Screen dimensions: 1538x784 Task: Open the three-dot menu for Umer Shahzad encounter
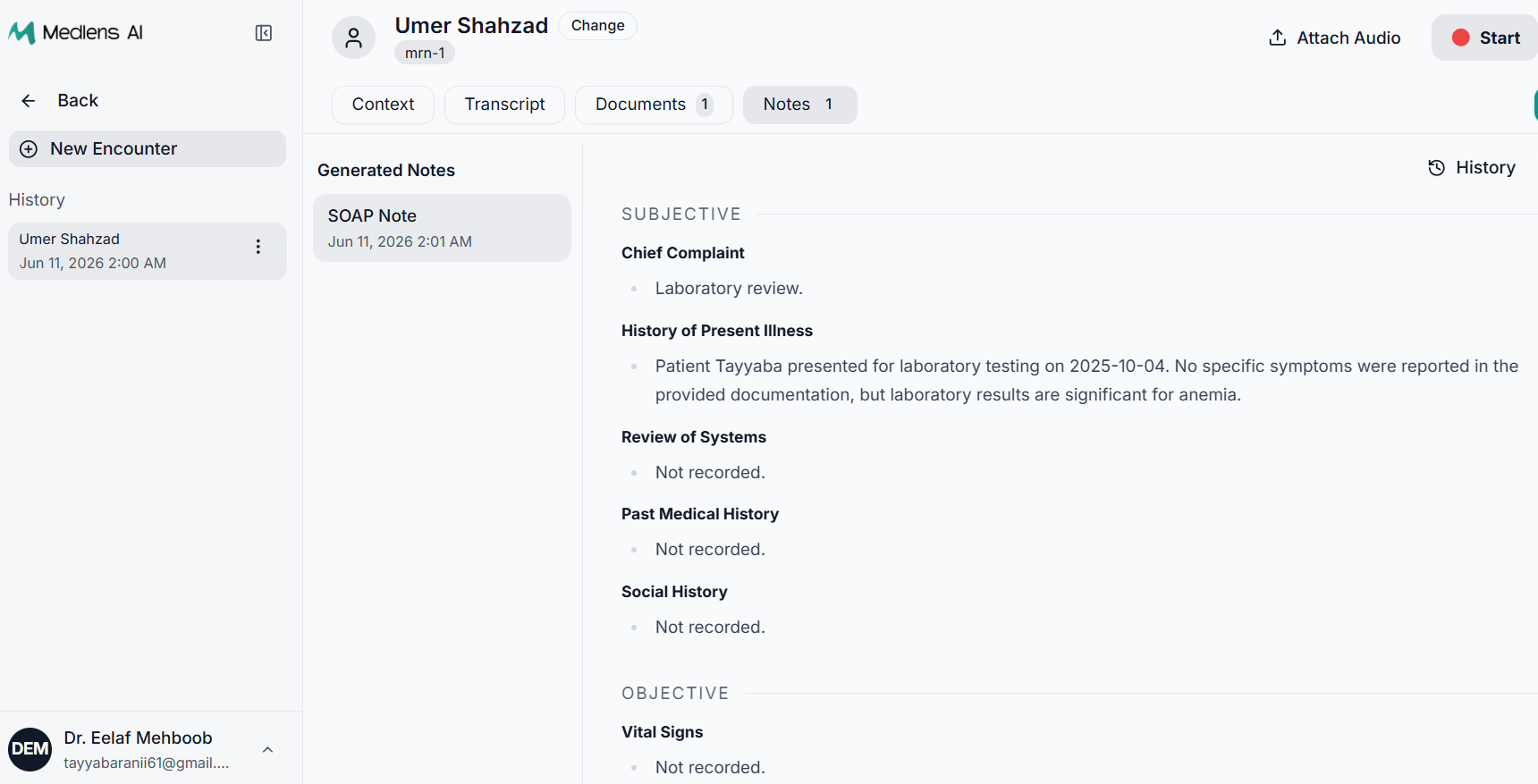pos(258,247)
